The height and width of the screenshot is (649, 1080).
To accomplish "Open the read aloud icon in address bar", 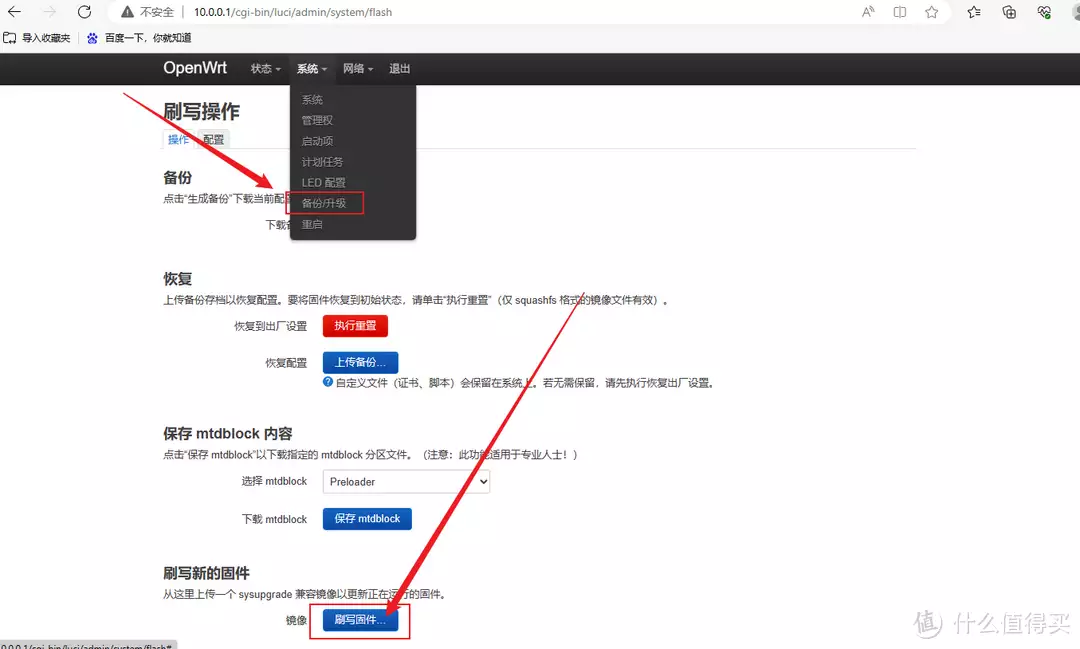I will [x=868, y=12].
